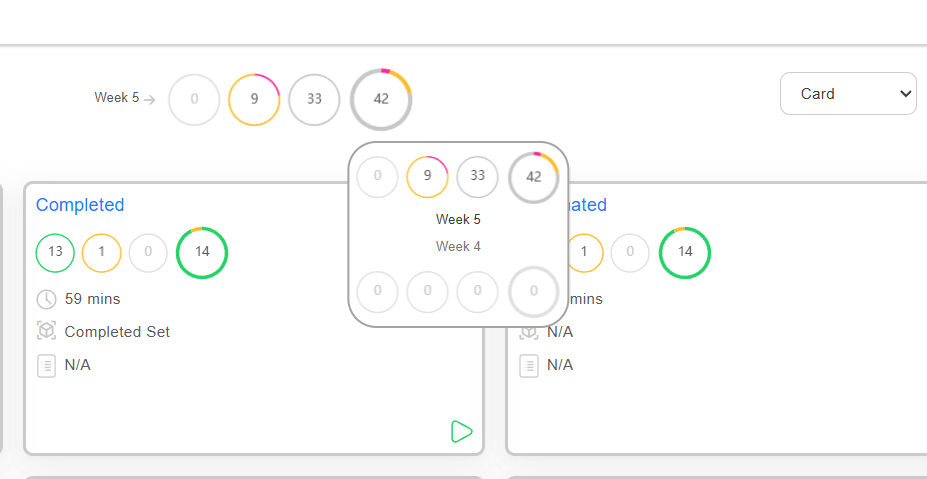
Task: Click the grey circle 33 in top row
Action: click(314, 99)
